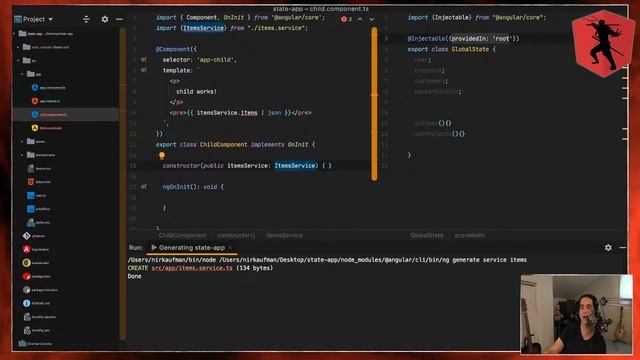Click providedIn breadcrumb in right editor

470,236
